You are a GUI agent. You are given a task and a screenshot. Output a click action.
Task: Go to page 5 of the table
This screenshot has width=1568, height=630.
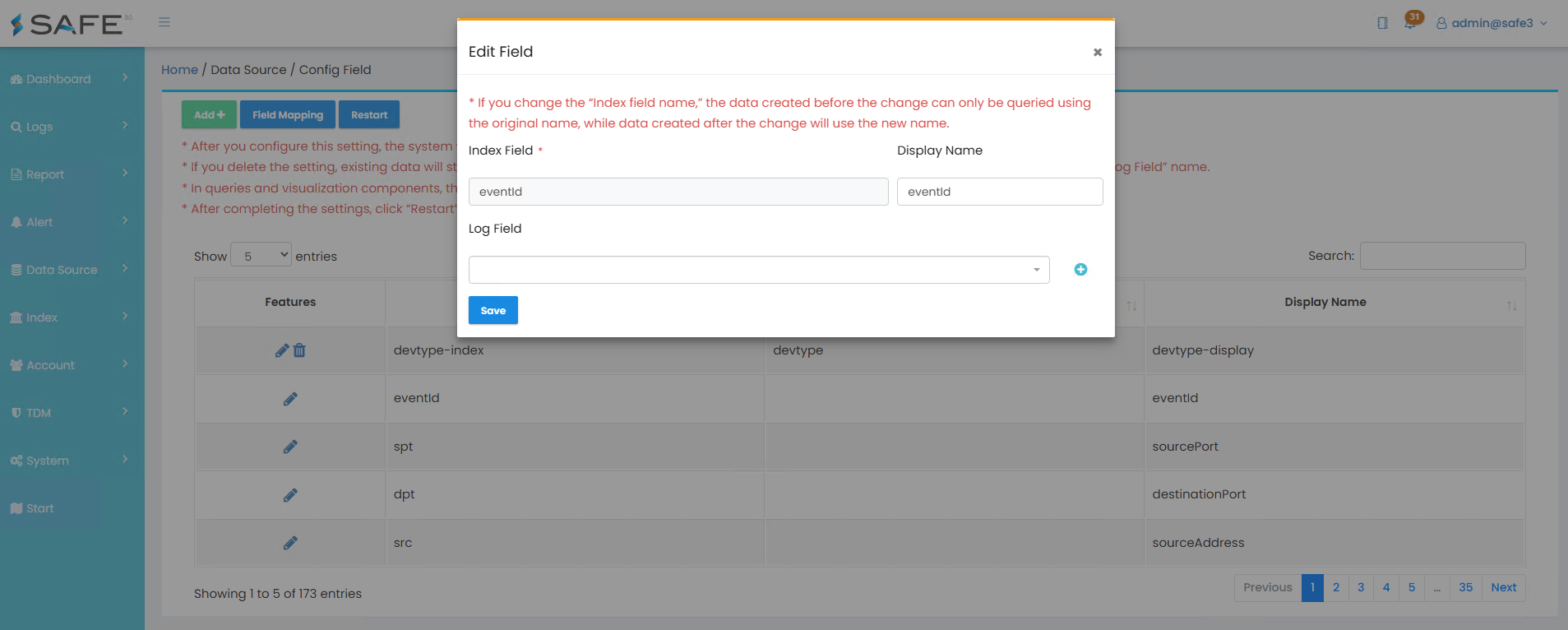pos(1412,587)
